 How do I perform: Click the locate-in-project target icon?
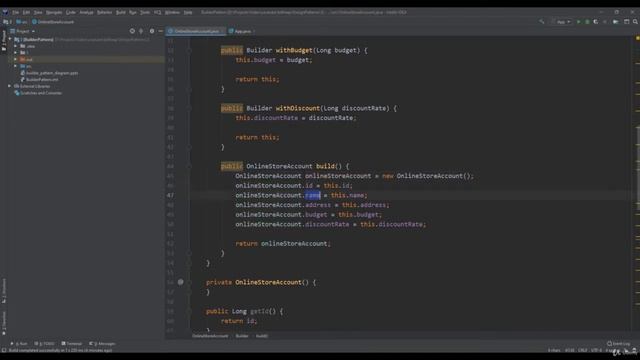tap(132, 31)
